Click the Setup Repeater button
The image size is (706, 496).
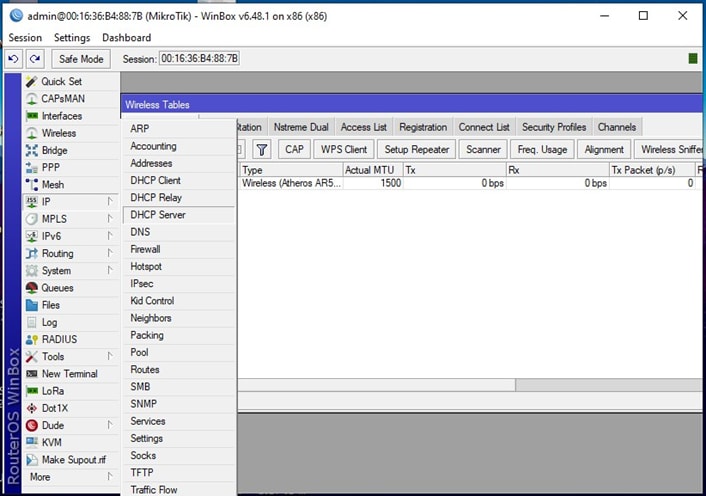point(416,149)
